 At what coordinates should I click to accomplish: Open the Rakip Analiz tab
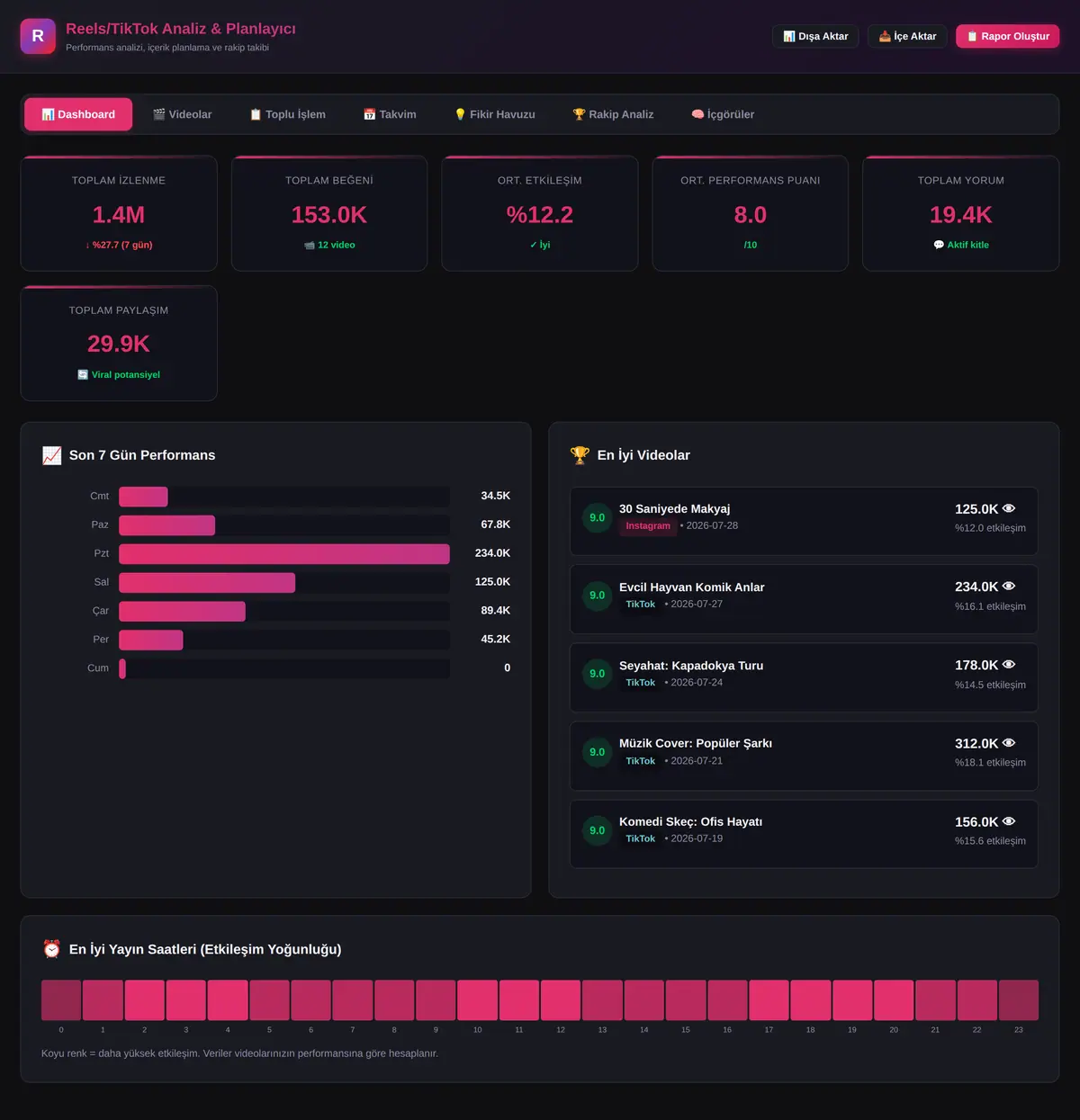tap(613, 114)
